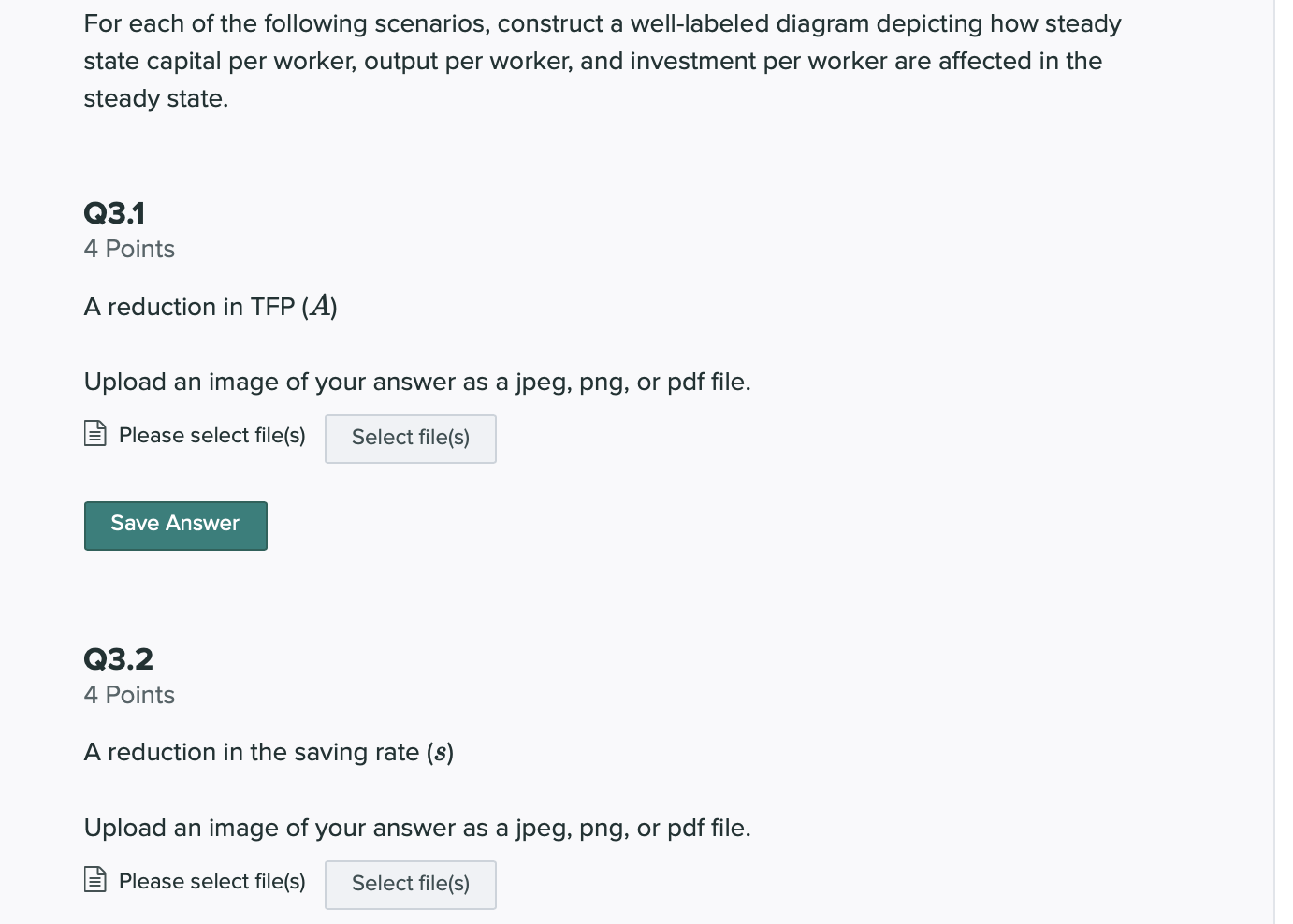Click the upload instruction text under Q3.1
Image resolution: width=1293 pixels, height=924 pixels.
point(417,383)
